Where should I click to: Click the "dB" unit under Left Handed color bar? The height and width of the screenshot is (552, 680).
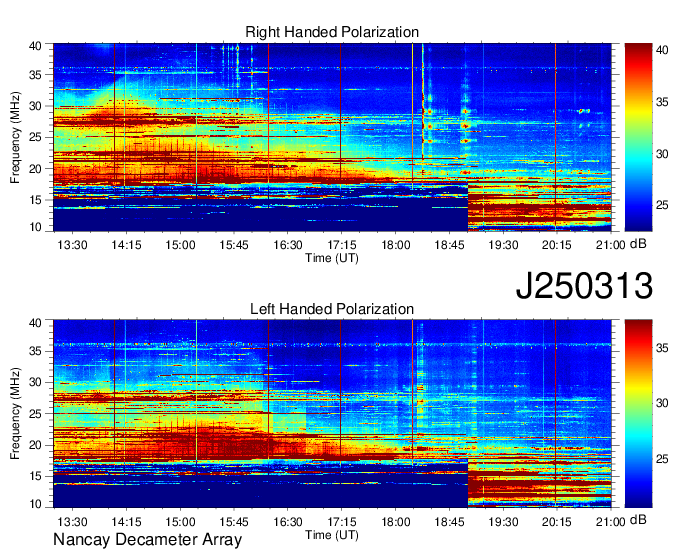click(638, 520)
